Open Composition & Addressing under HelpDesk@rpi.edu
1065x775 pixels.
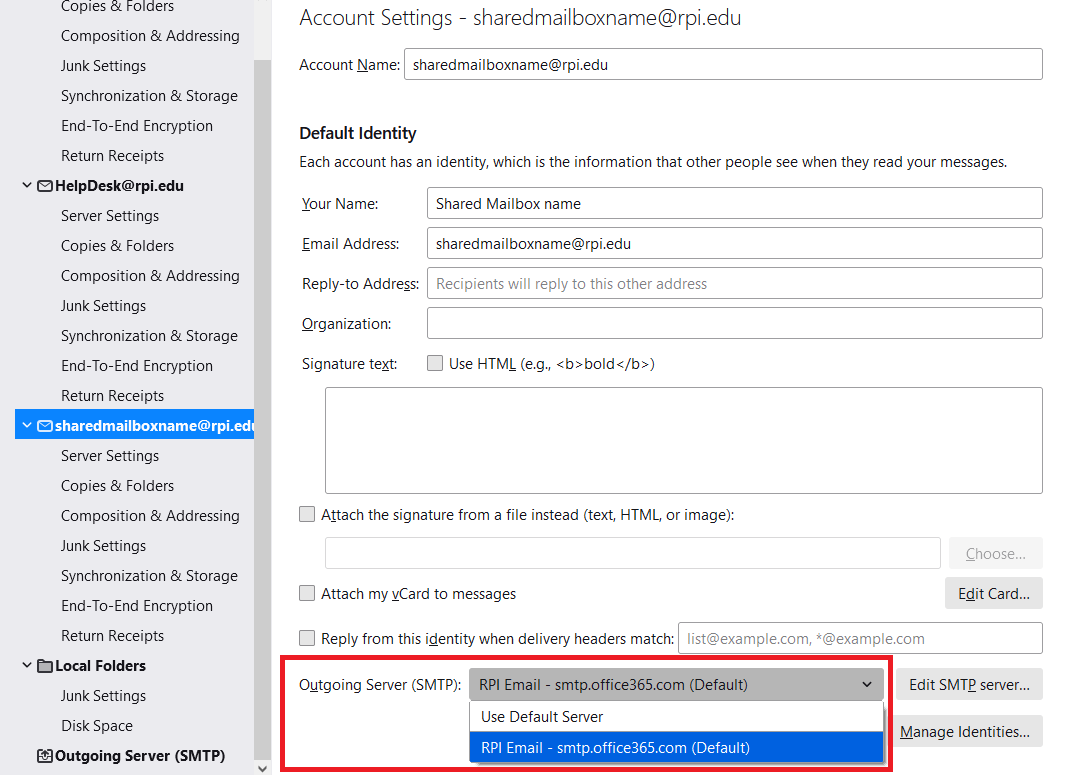[150, 276]
